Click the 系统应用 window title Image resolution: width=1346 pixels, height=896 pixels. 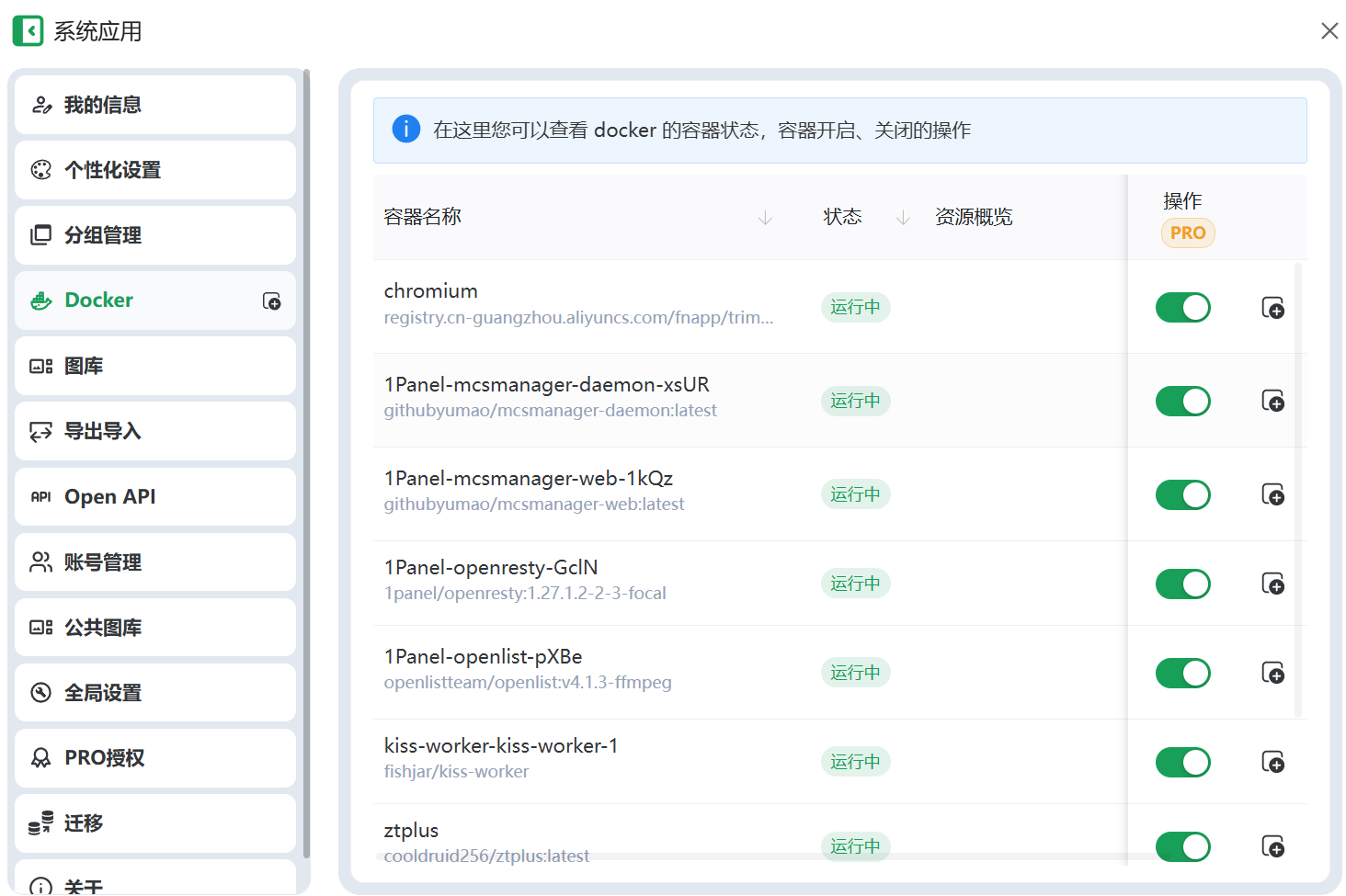coord(98,31)
